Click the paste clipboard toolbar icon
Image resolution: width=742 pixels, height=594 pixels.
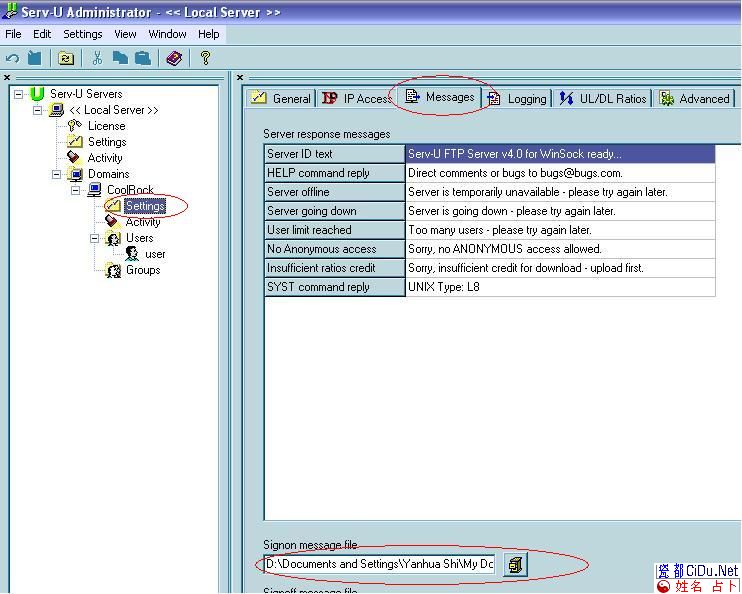coord(141,59)
